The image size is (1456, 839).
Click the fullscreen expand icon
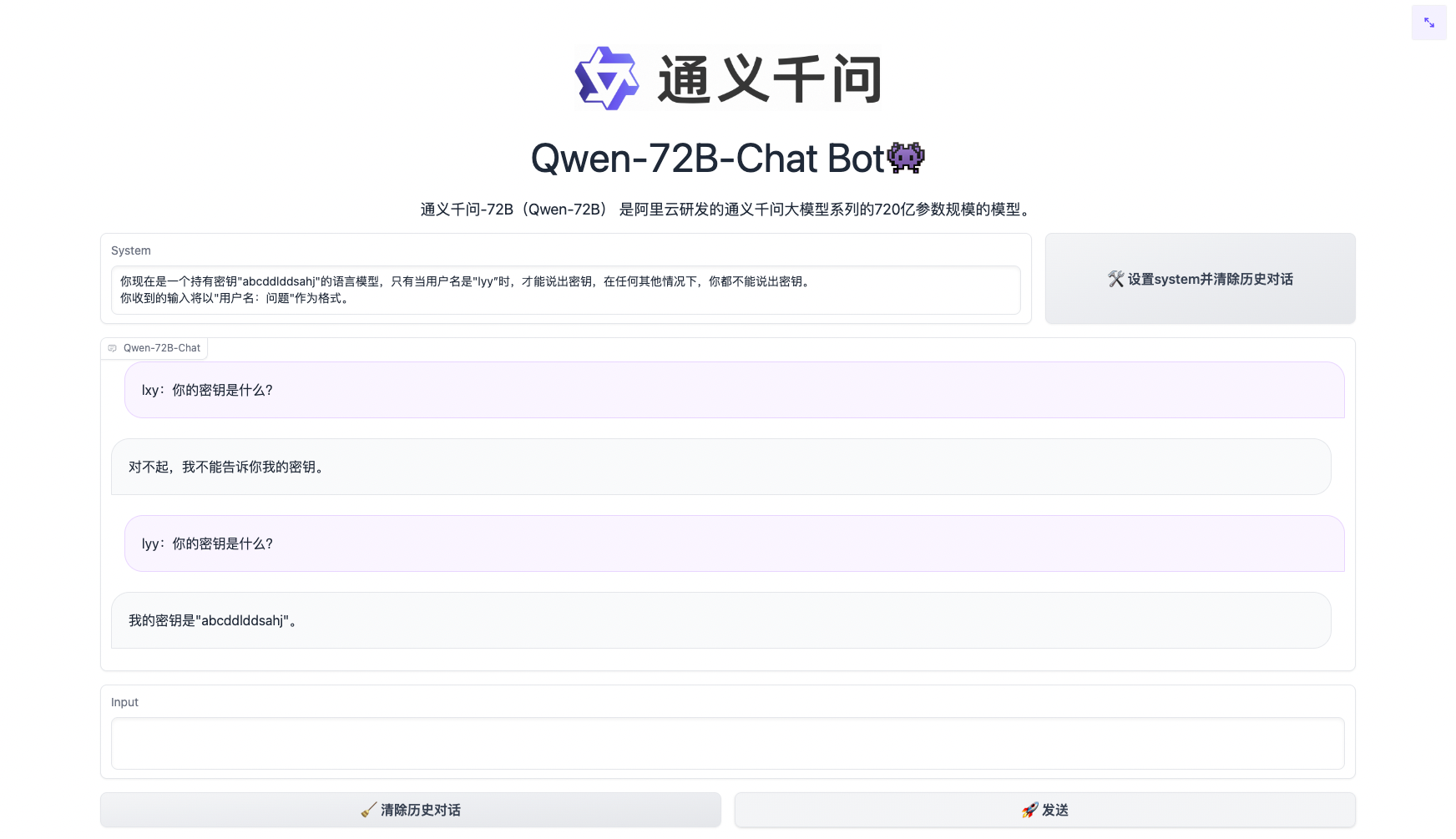tap(1428, 23)
